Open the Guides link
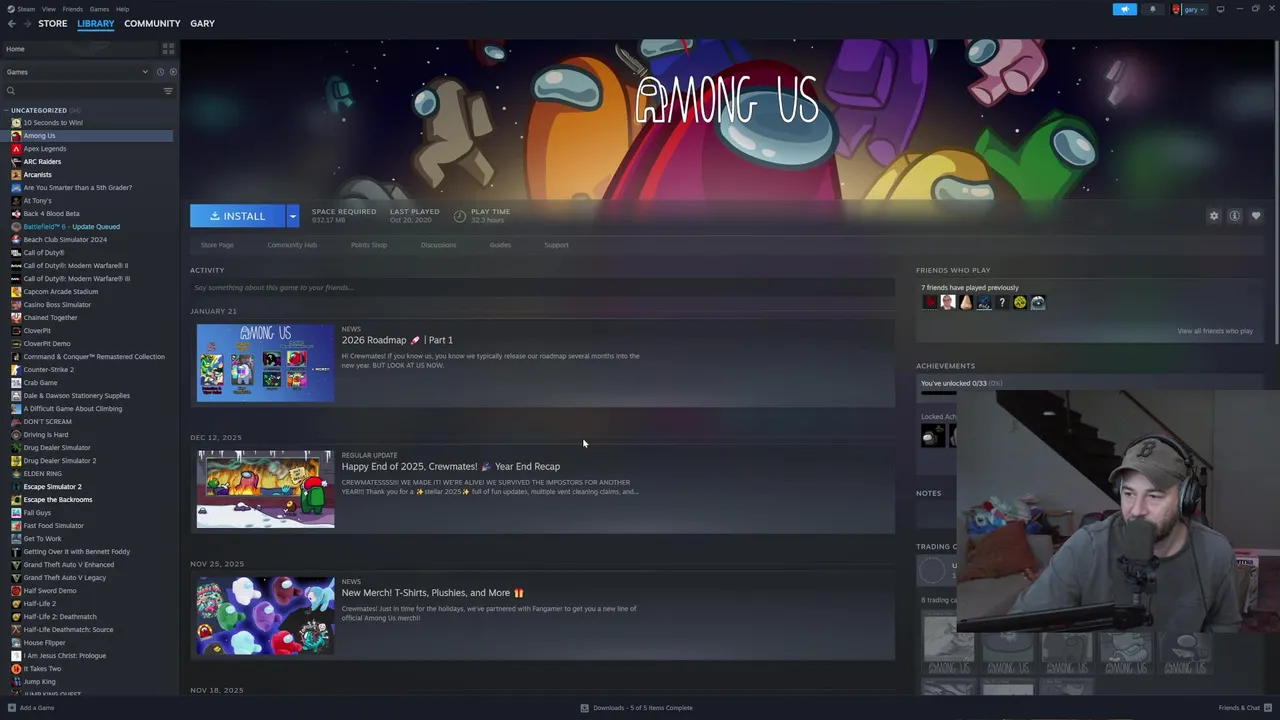Image resolution: width=1280 pixels, height=720 pixels. point(500,245)
